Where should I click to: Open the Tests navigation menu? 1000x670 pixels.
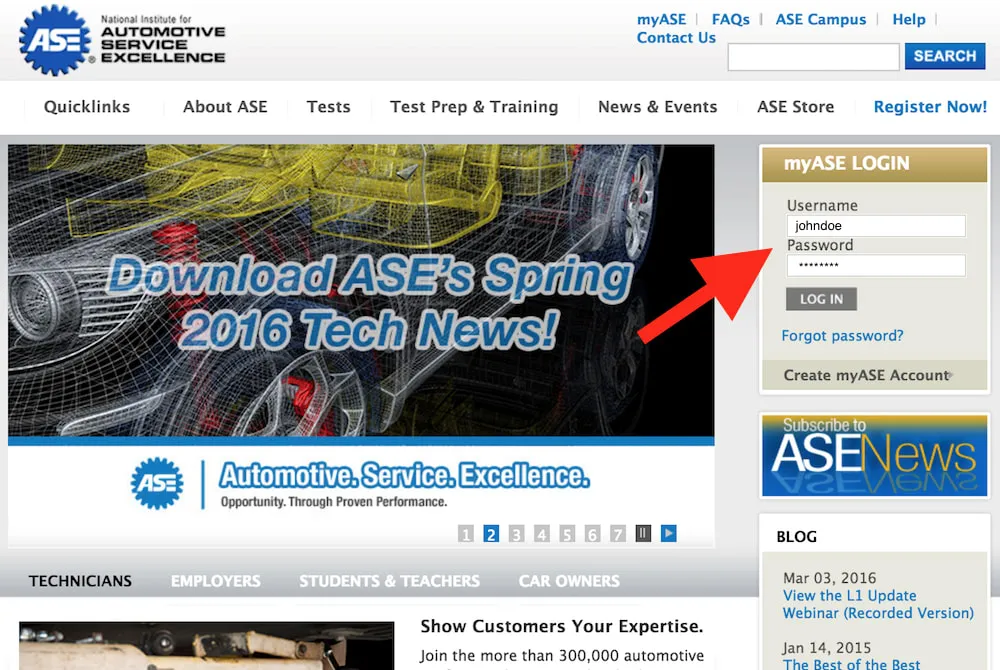point(328,106)
